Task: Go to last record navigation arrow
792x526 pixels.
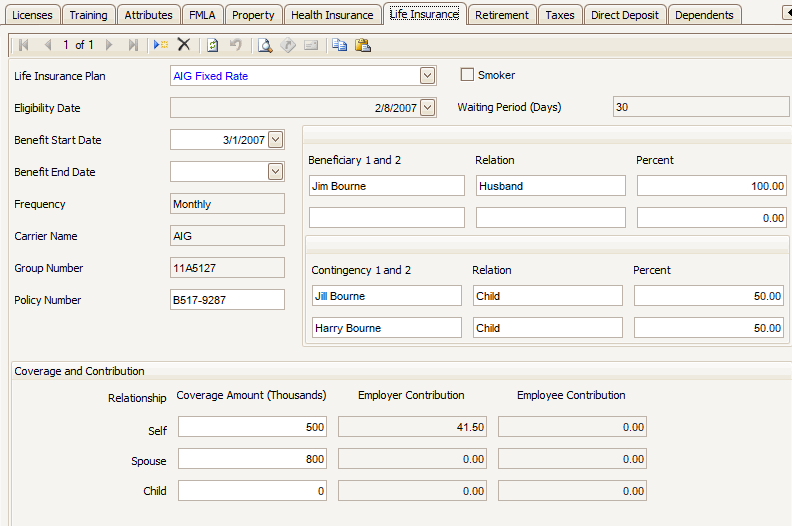Action: point(133,45)
